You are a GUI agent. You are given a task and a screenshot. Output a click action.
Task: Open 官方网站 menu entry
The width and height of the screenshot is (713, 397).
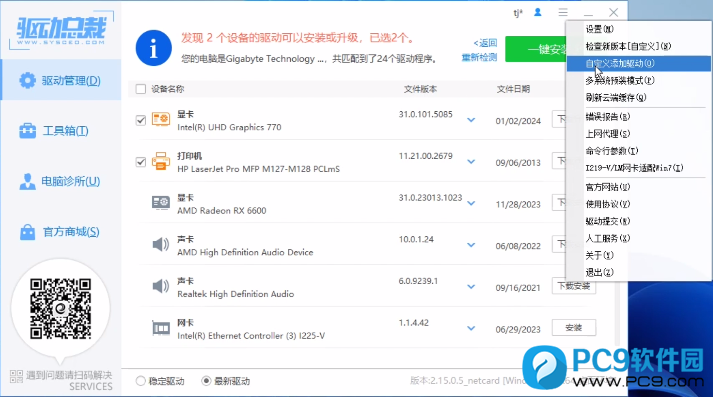pos(638,187)
